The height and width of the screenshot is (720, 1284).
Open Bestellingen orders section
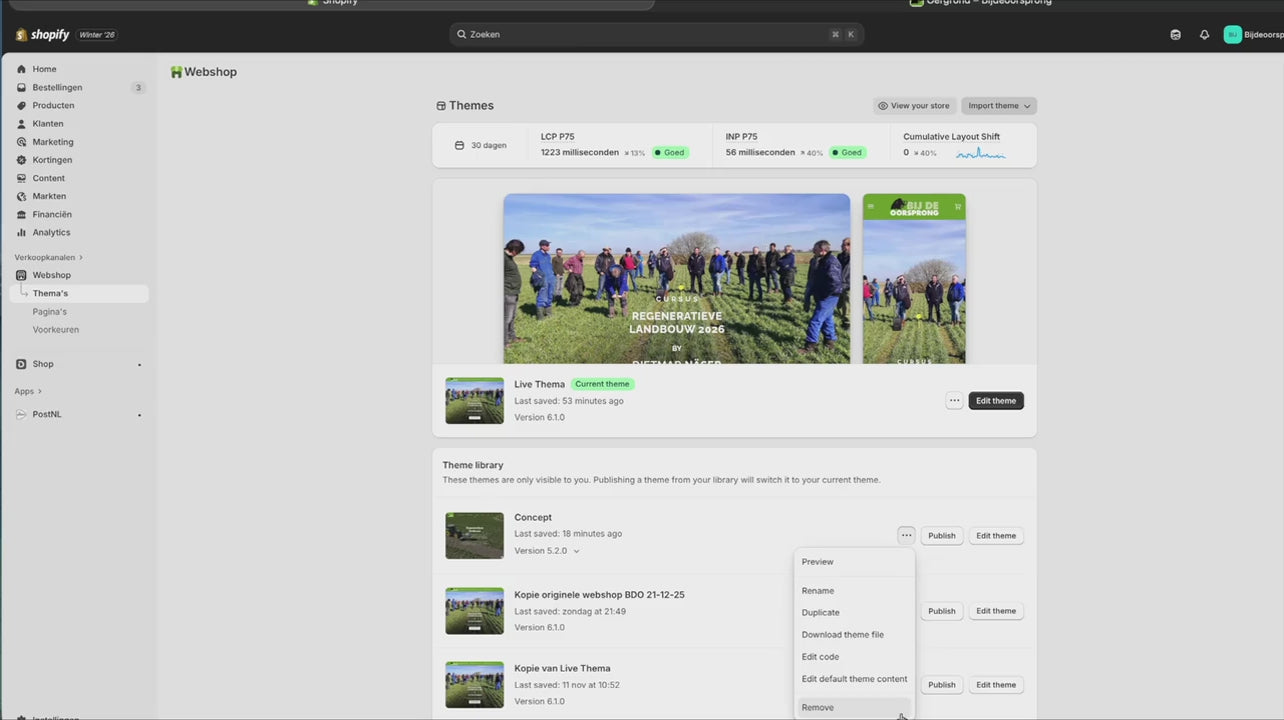pos(57,87)
